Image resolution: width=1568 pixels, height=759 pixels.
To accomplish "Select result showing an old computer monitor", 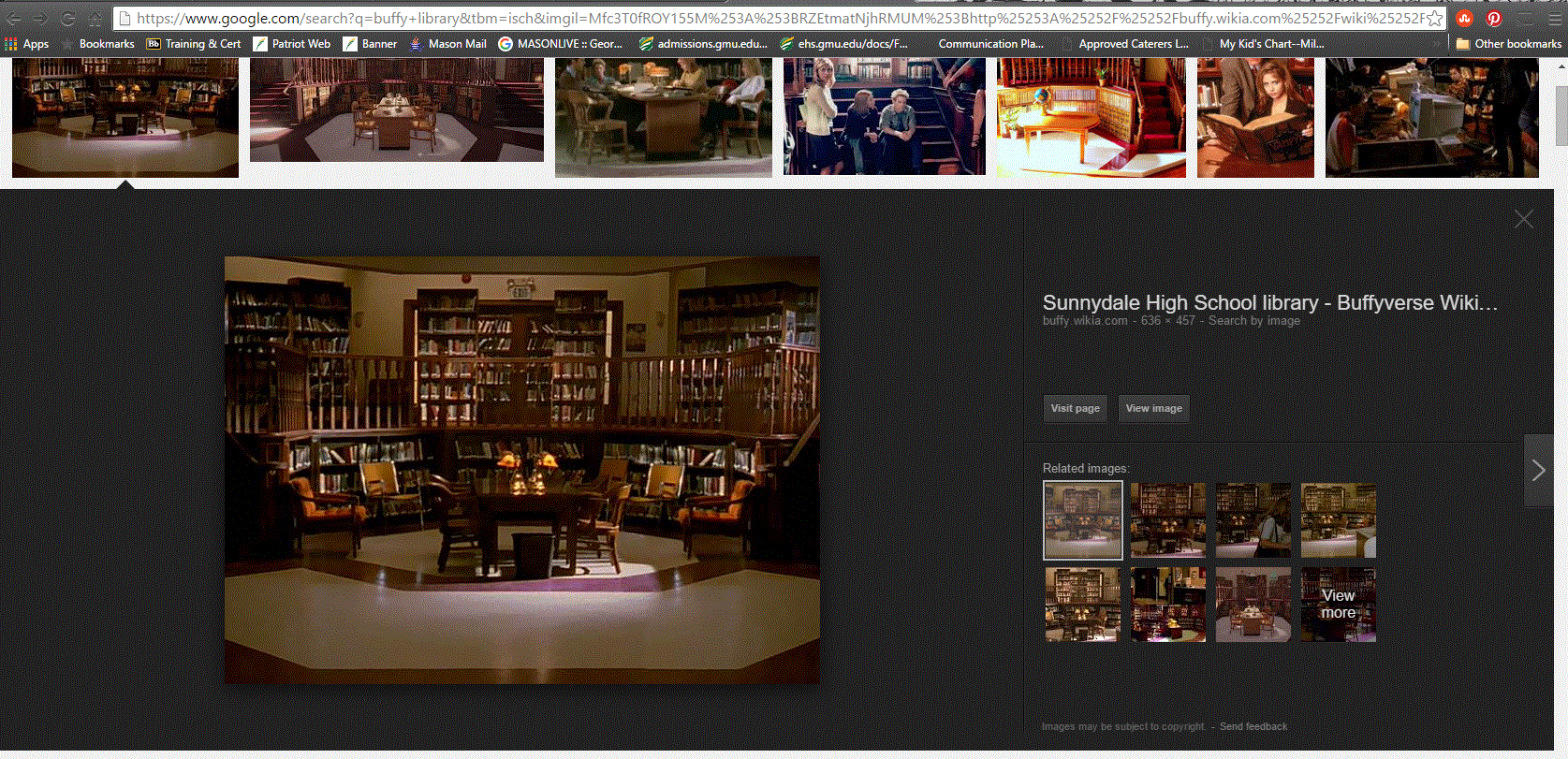I will [x=1432, y=117].
